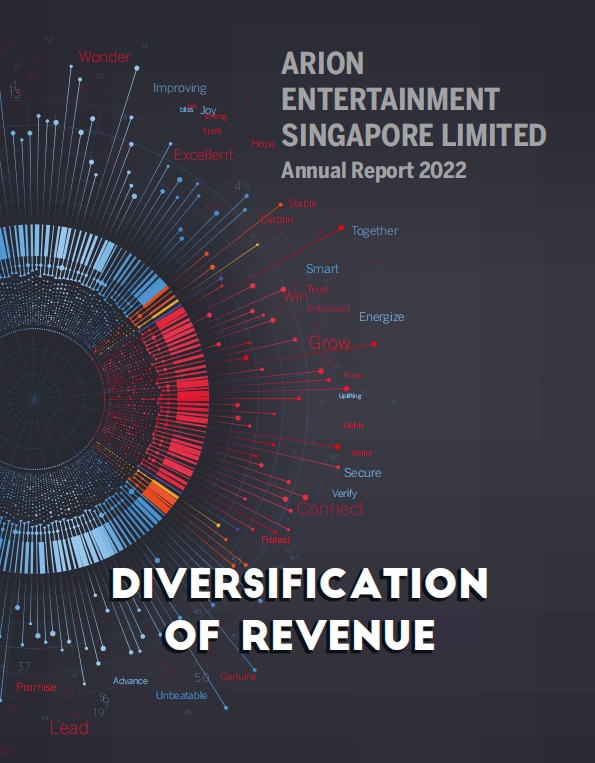Click the word "ARION" in the title

(x=323, y=63)
